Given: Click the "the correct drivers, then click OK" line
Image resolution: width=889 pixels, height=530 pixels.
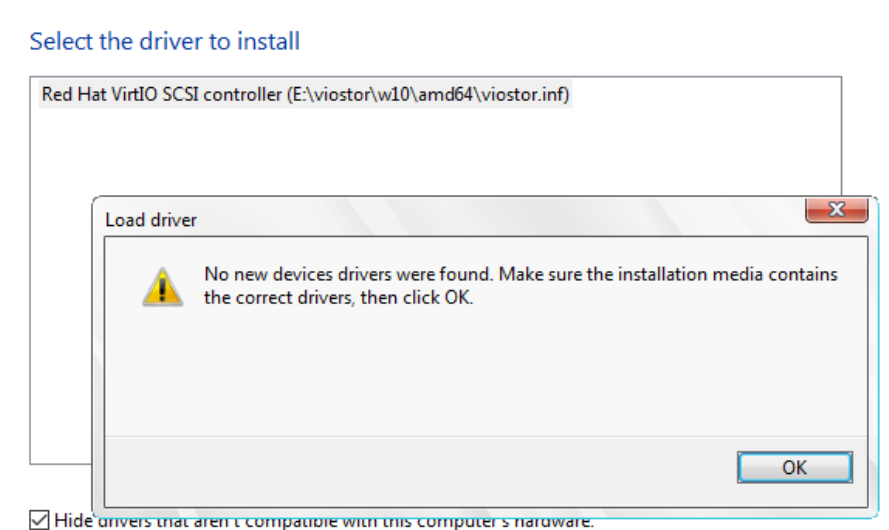Looking at the screenshot, I should point(338,298).
